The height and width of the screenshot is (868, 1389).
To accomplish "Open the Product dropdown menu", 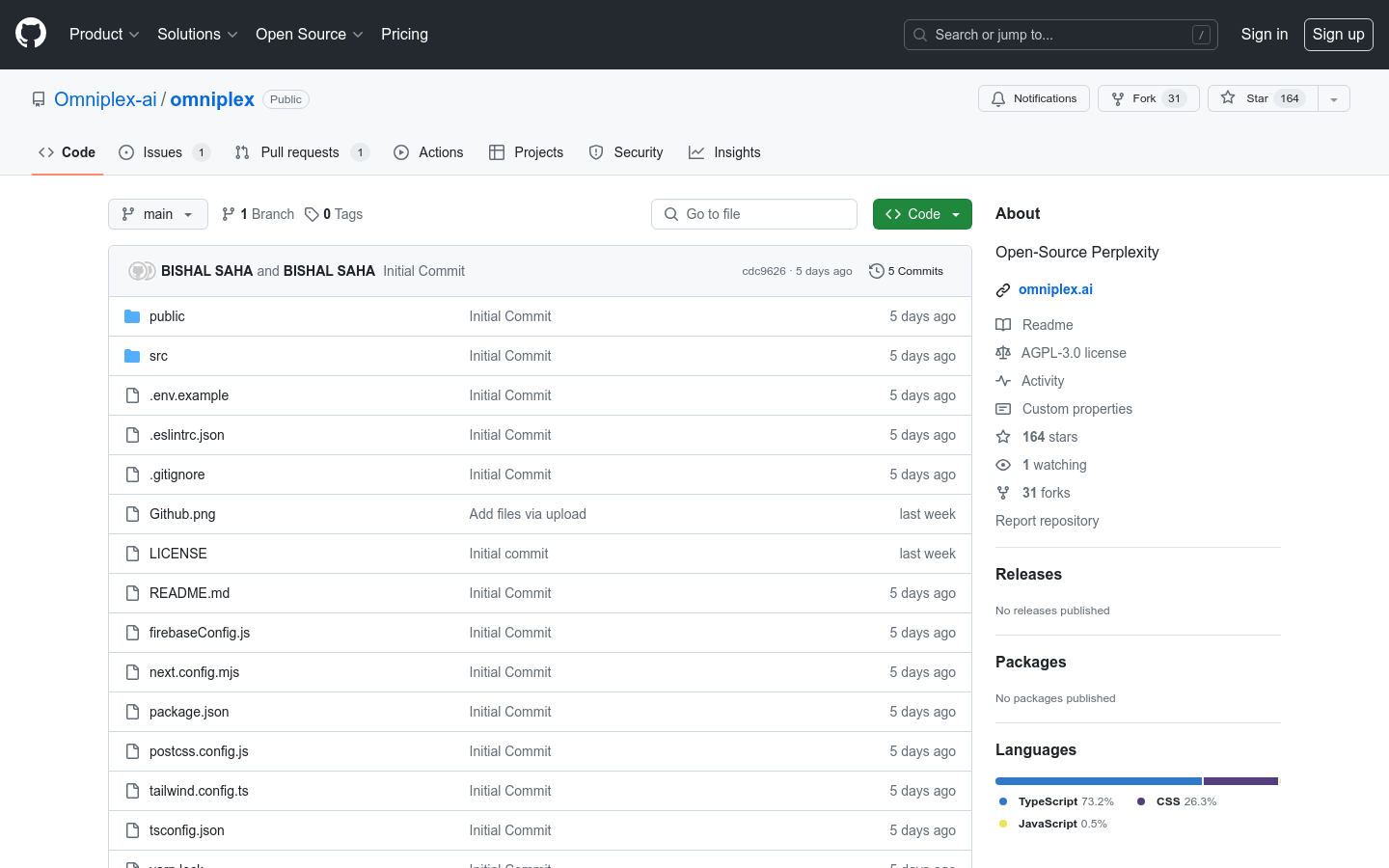I will click(104, 34).
